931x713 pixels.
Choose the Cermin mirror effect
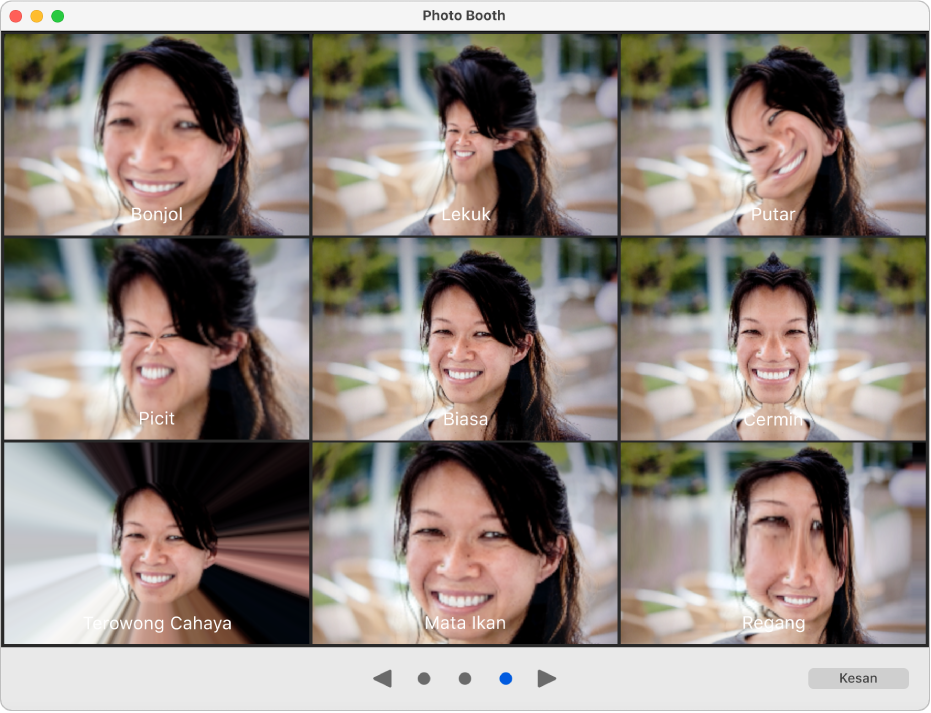773,339
